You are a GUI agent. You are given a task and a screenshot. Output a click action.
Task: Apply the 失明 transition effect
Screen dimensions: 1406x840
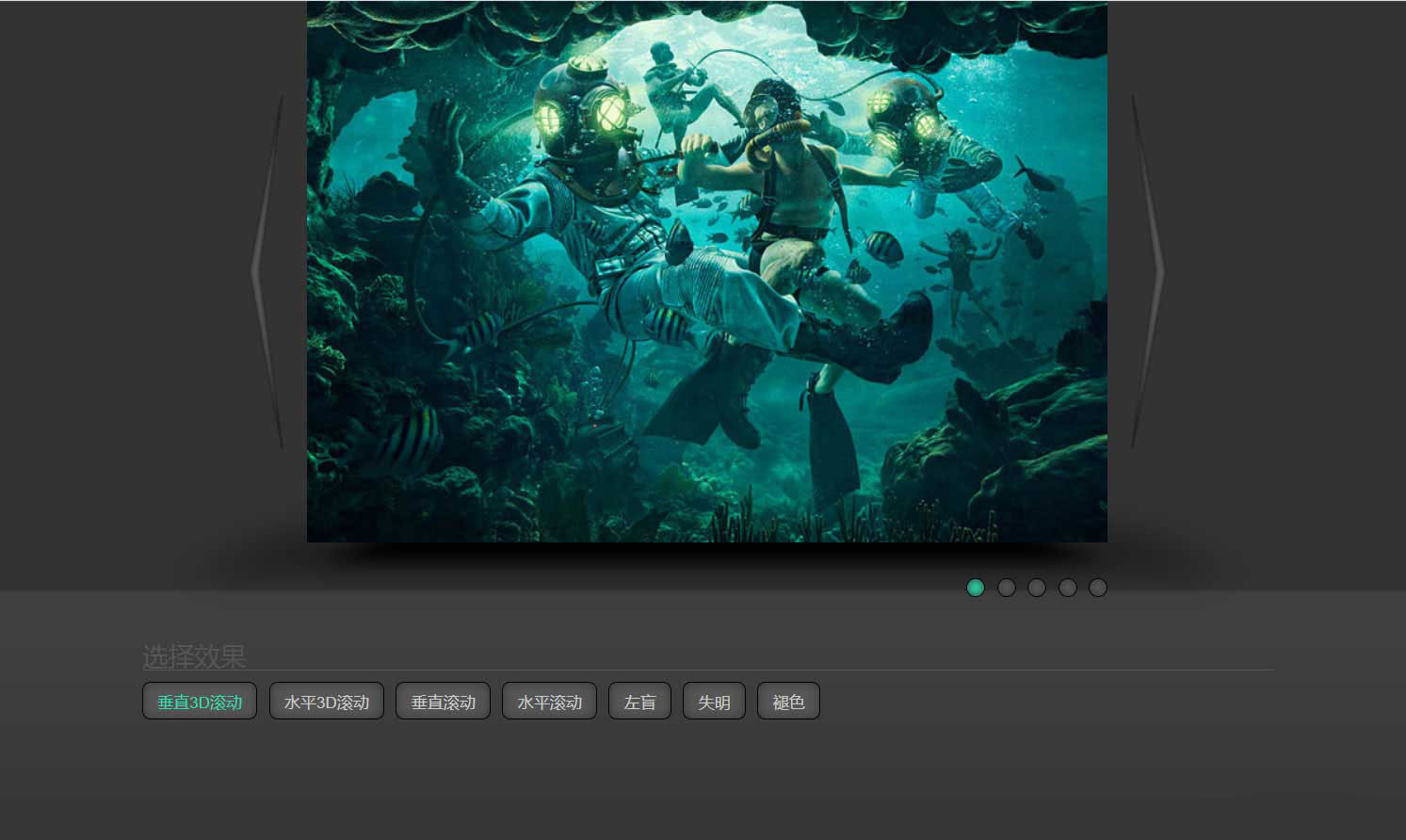coord(714,701)
